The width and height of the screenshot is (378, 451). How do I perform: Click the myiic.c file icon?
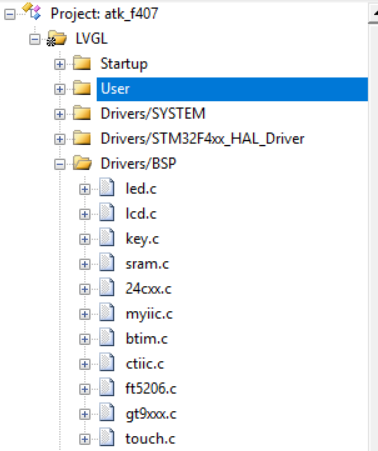[x=107, y=312]
